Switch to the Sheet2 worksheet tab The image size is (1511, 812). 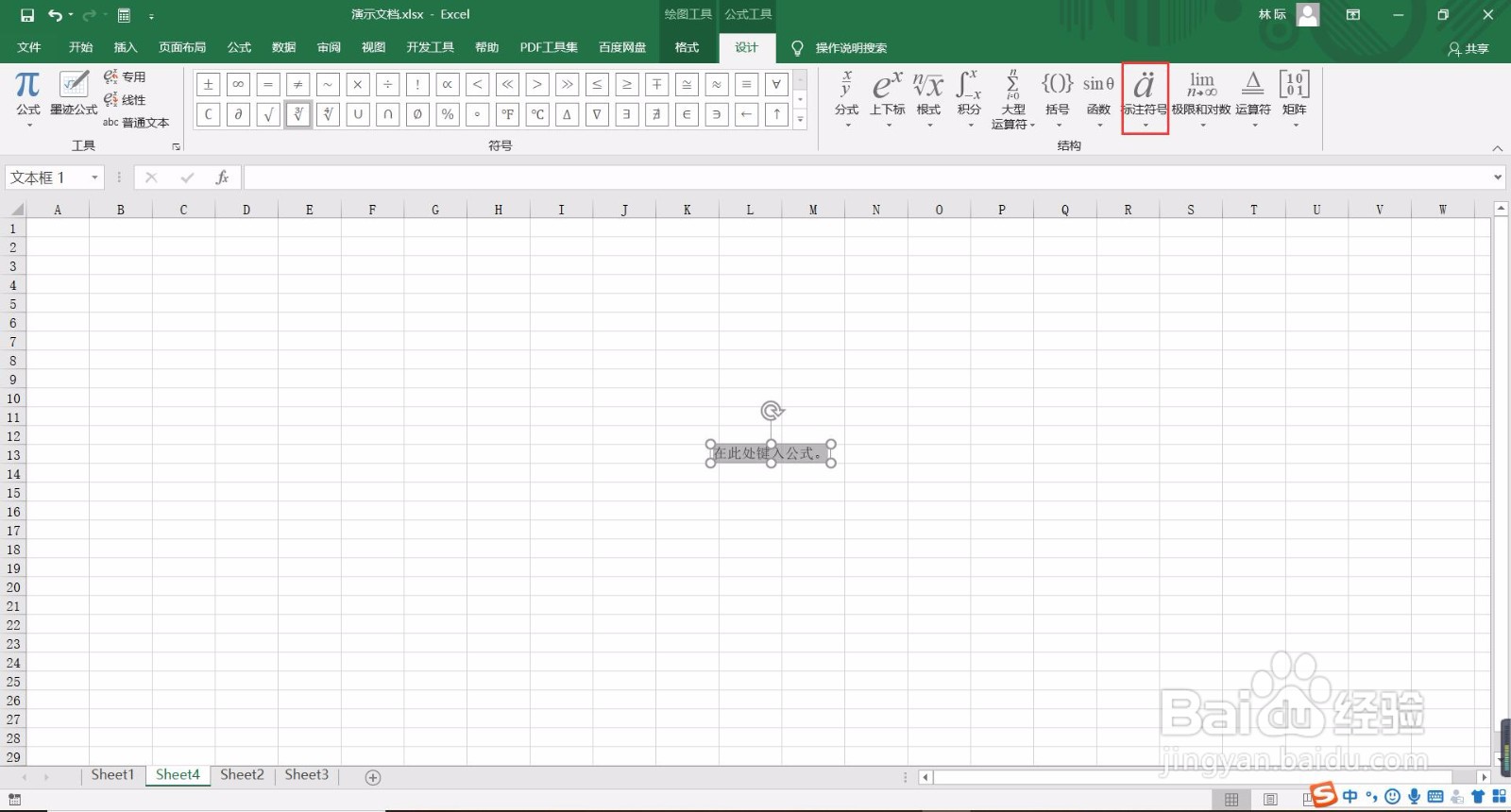pyautogui.click(x=242, y=775)
